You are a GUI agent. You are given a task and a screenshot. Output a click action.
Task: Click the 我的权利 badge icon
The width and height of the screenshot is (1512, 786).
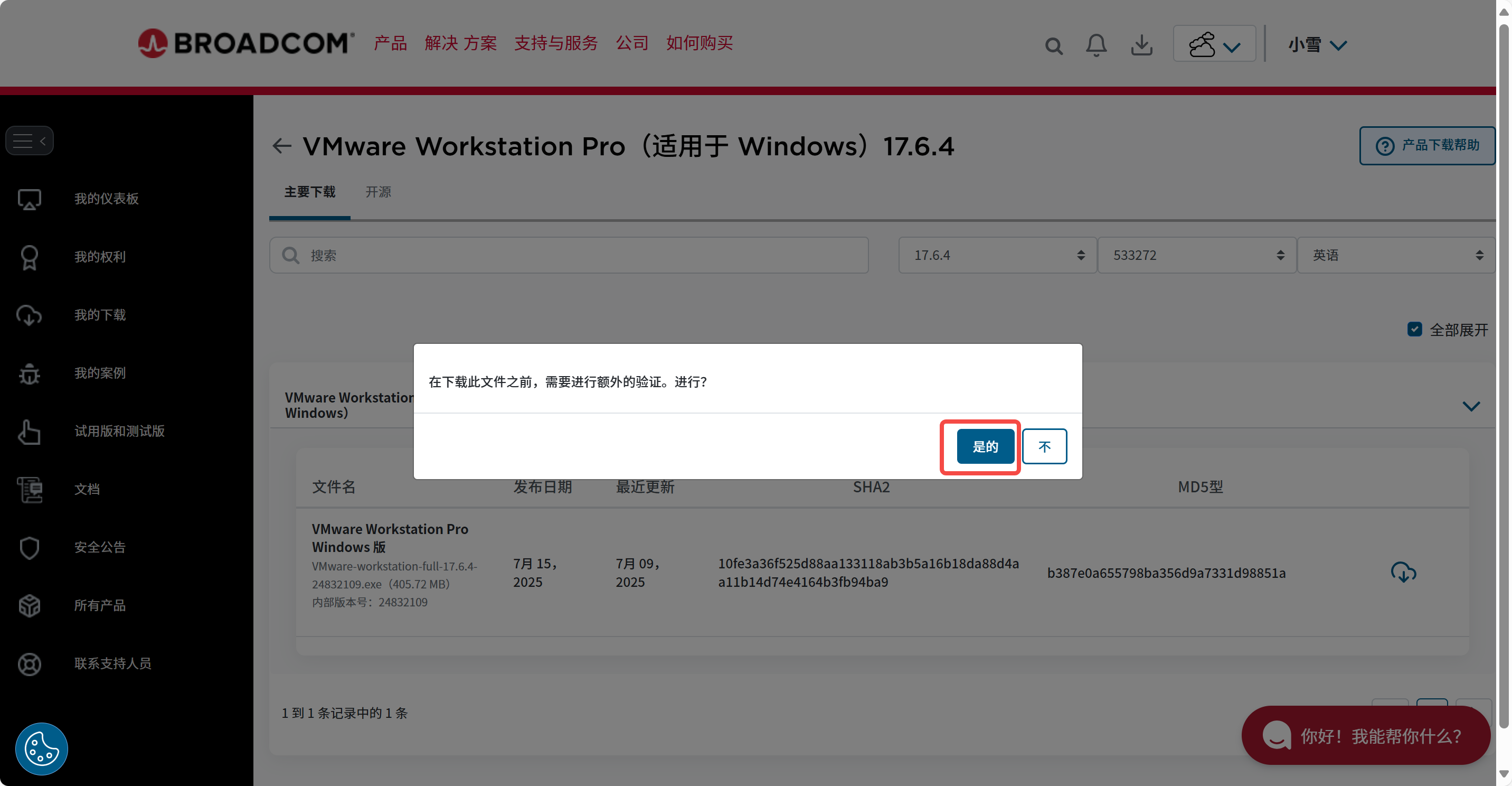[x=30, y=257]
